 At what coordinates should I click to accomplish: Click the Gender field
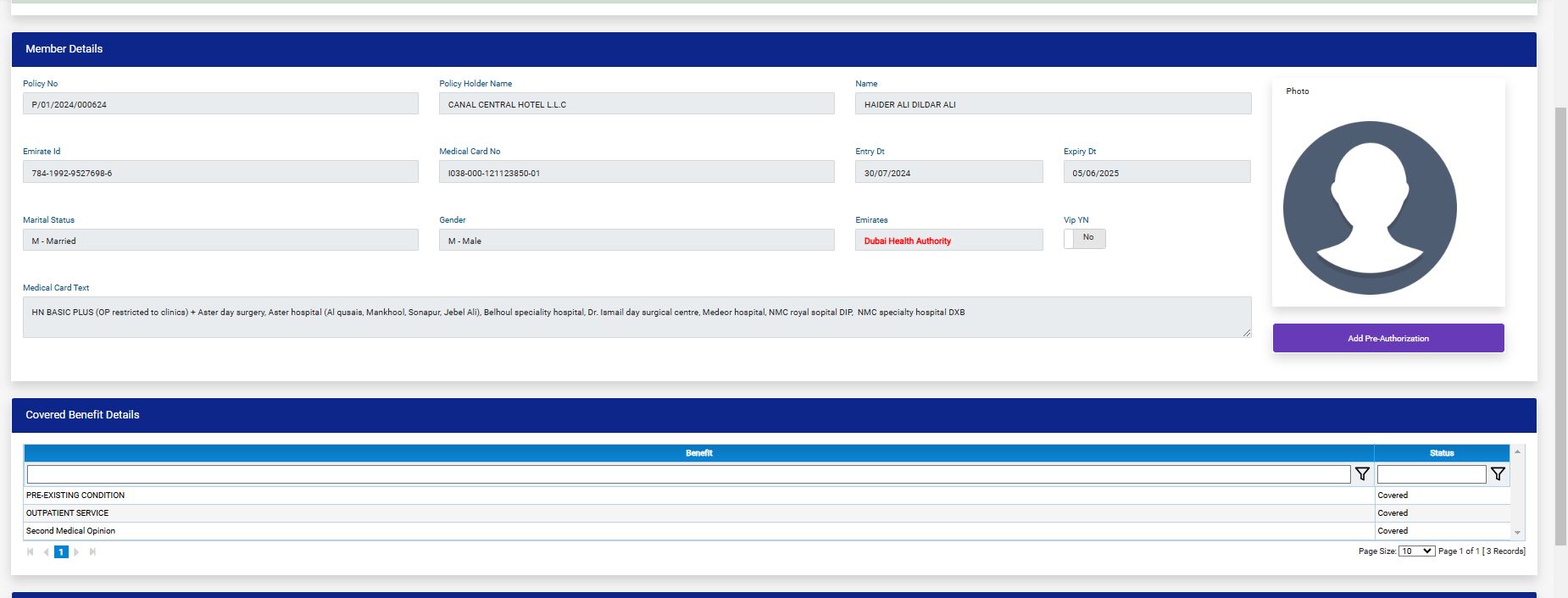(x=637, y=240)
